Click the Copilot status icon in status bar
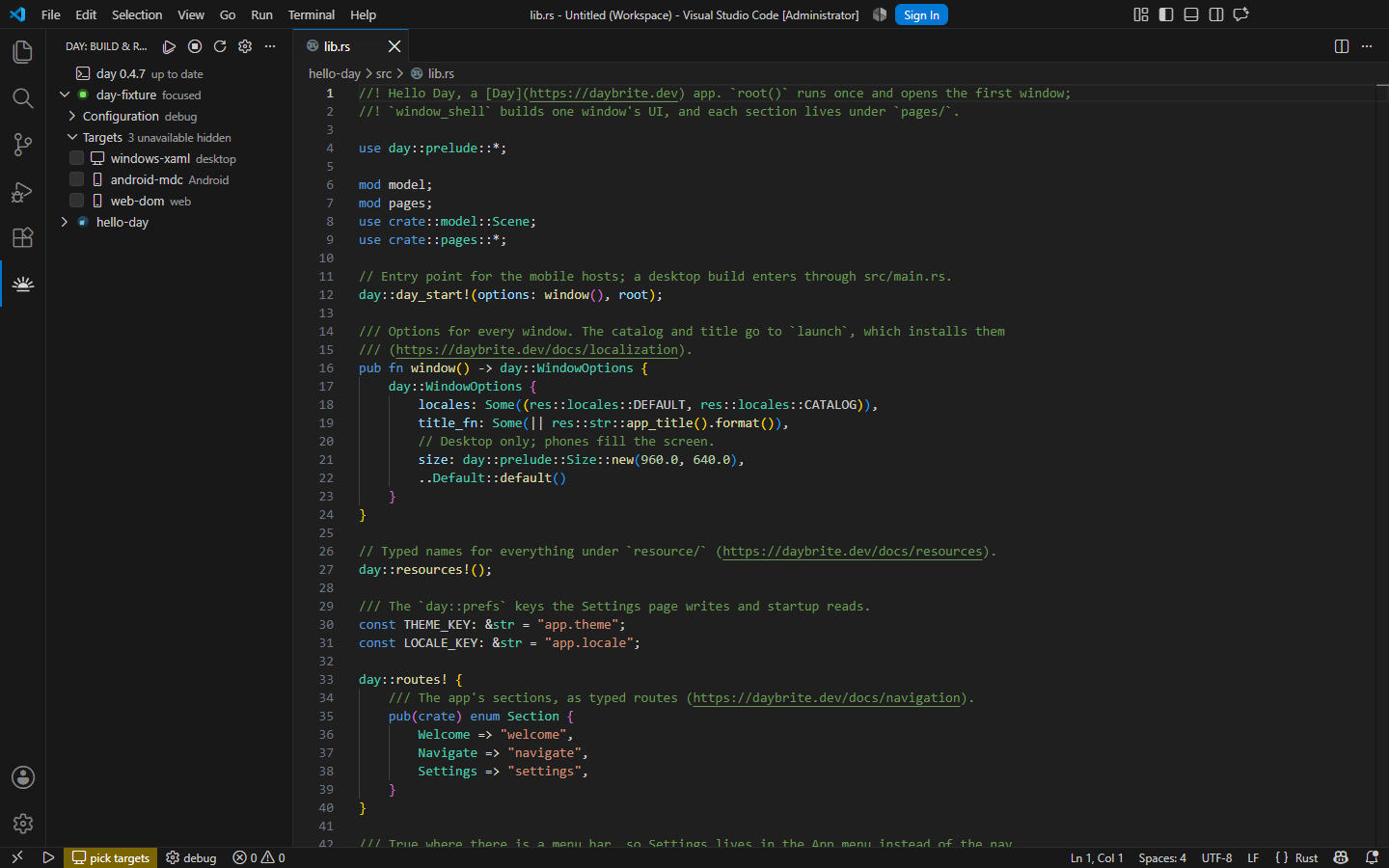 pyautogui.click(x=1341, y=857)
